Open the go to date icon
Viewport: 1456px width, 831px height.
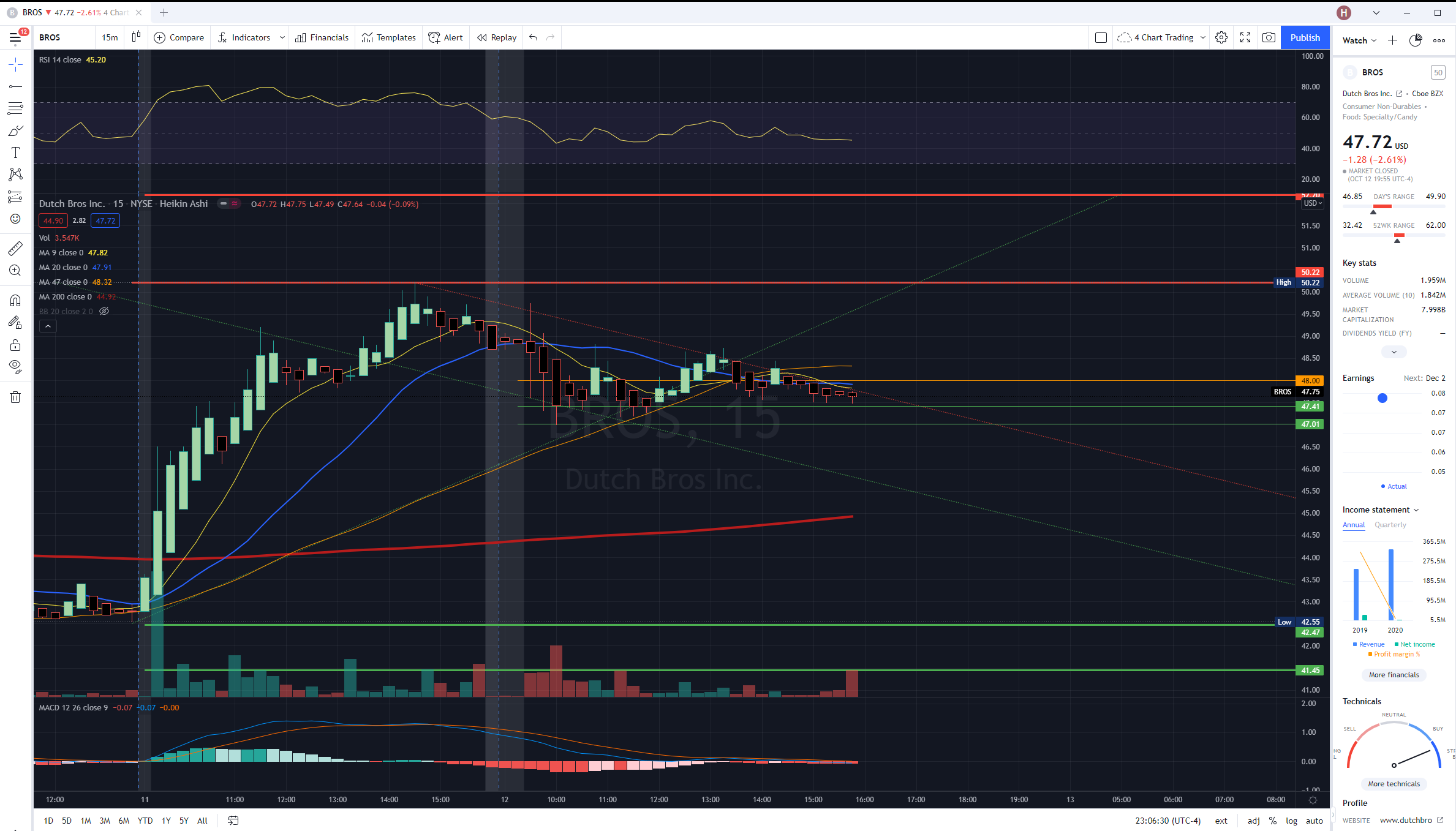(233, 821)
